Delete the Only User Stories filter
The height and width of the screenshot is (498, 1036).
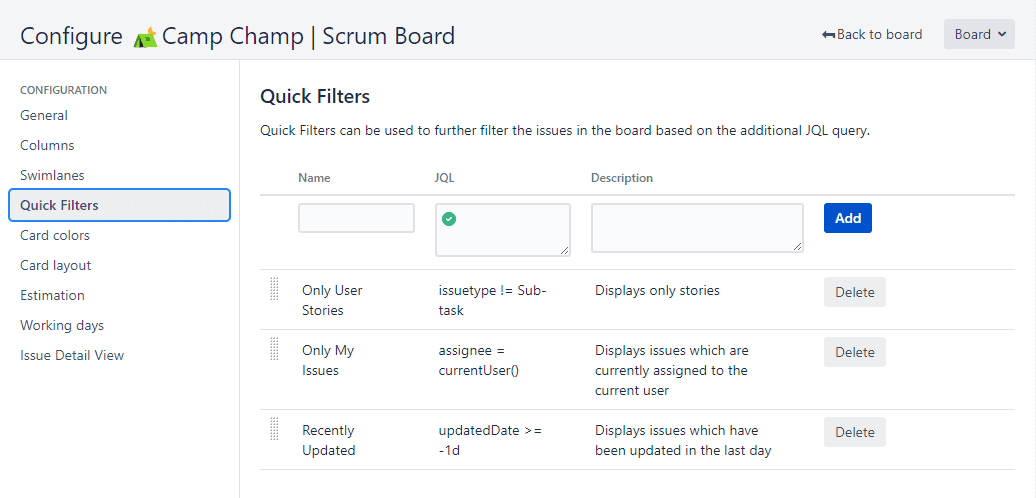855,293
